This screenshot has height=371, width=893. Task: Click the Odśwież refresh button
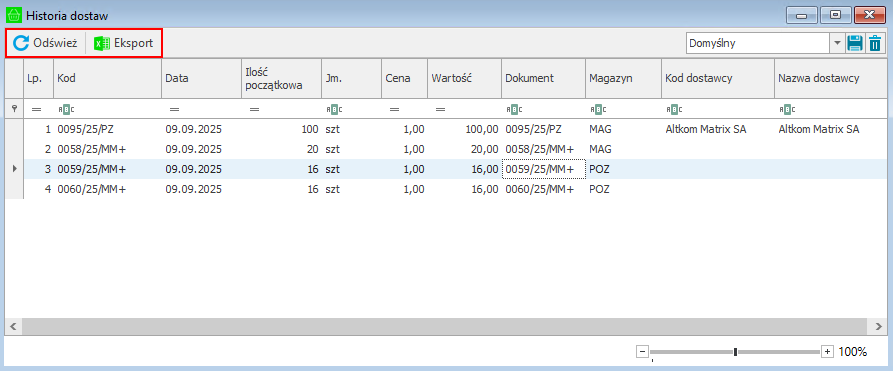(45, 43)
